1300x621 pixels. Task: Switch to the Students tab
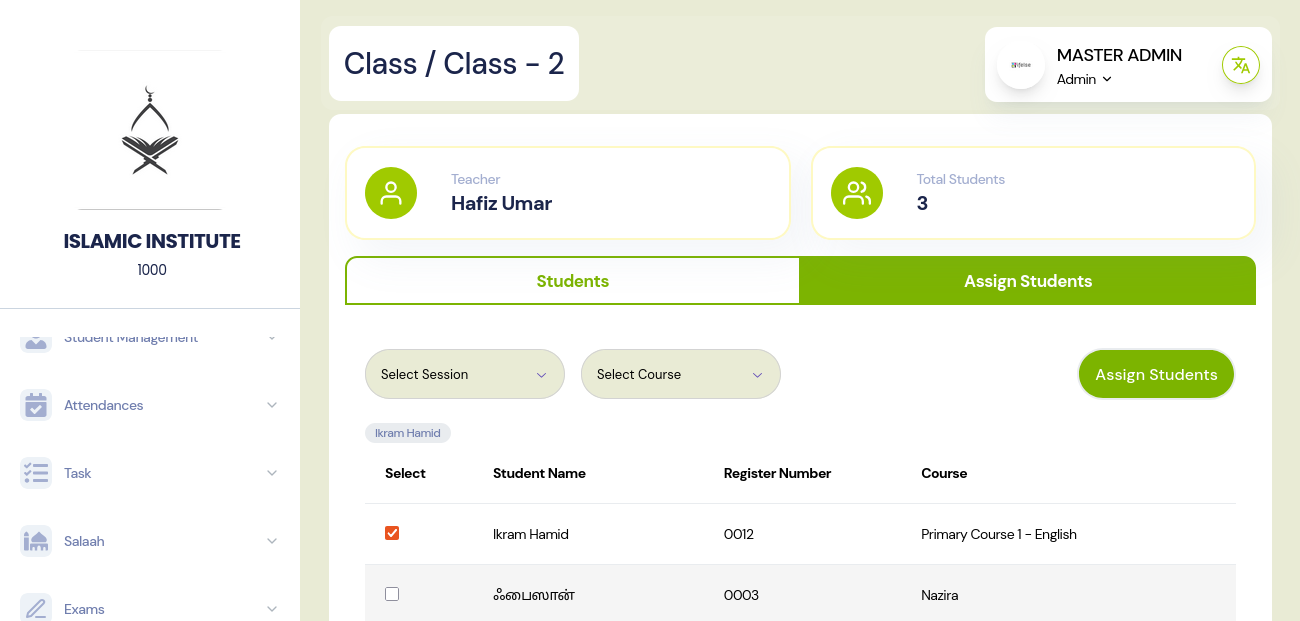pos(572,281)
